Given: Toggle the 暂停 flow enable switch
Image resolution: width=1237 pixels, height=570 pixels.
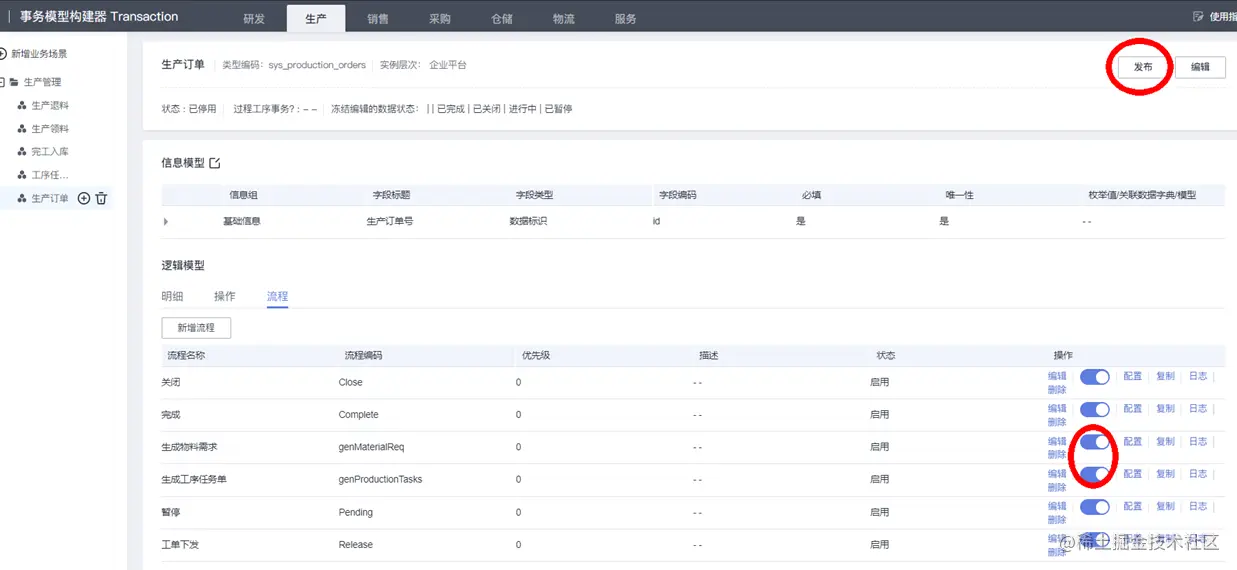Looking at the screenshot, I should click(1095, 506).
